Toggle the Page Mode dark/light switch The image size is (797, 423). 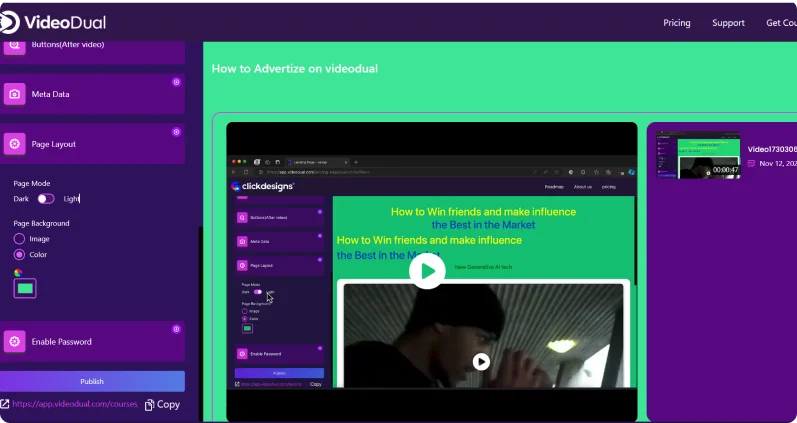tap(45, 199)
